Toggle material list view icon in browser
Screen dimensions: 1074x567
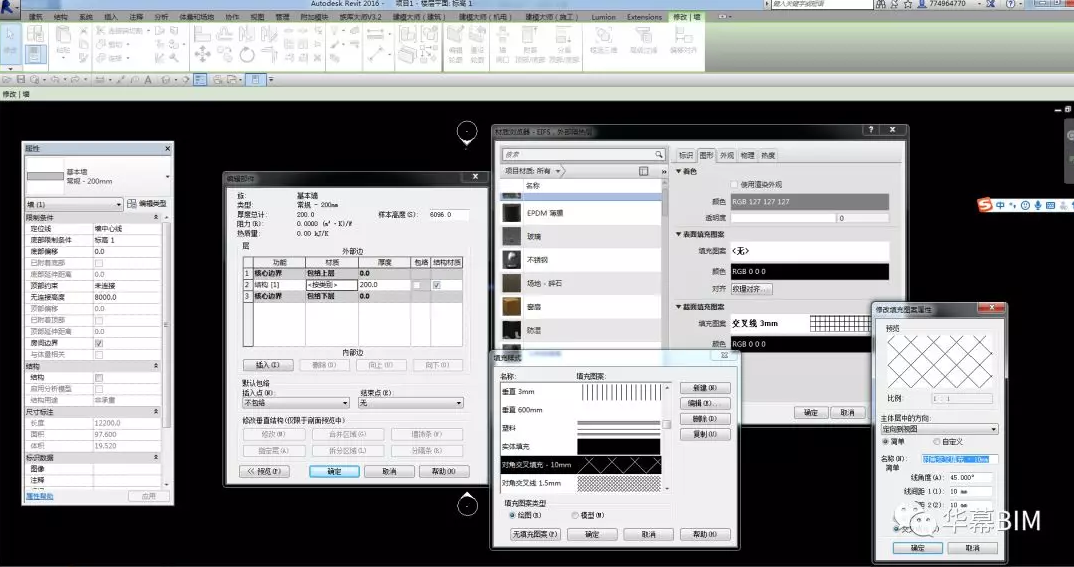(x=644, y=172)
